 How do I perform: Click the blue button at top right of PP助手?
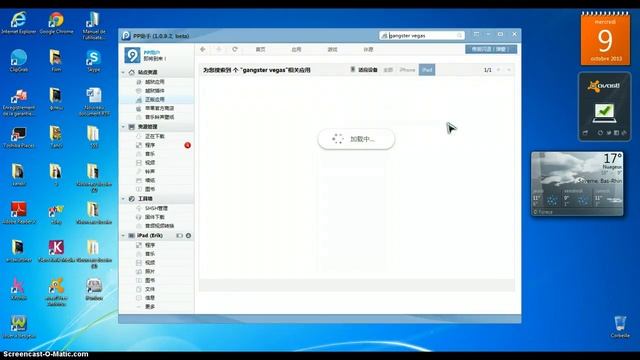(491, 49)
